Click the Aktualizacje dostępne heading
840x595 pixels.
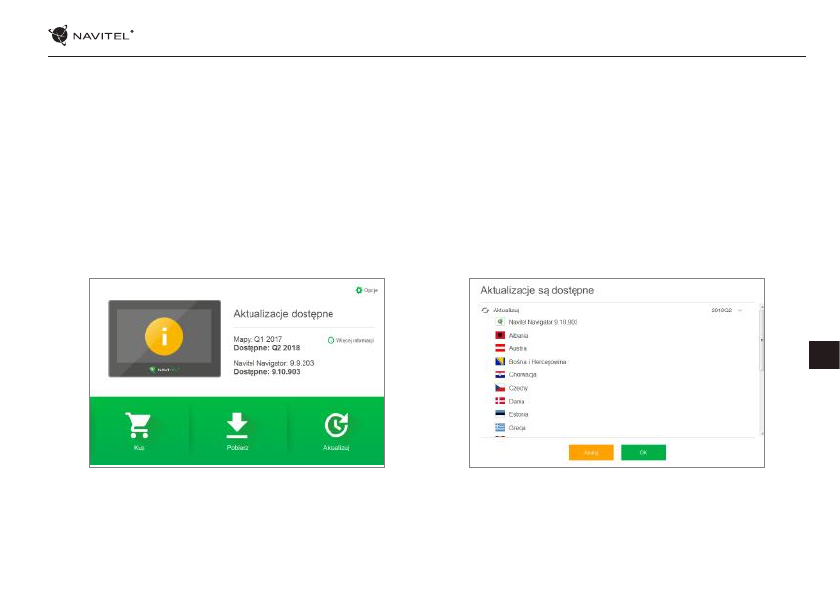[x=283, y=314]
